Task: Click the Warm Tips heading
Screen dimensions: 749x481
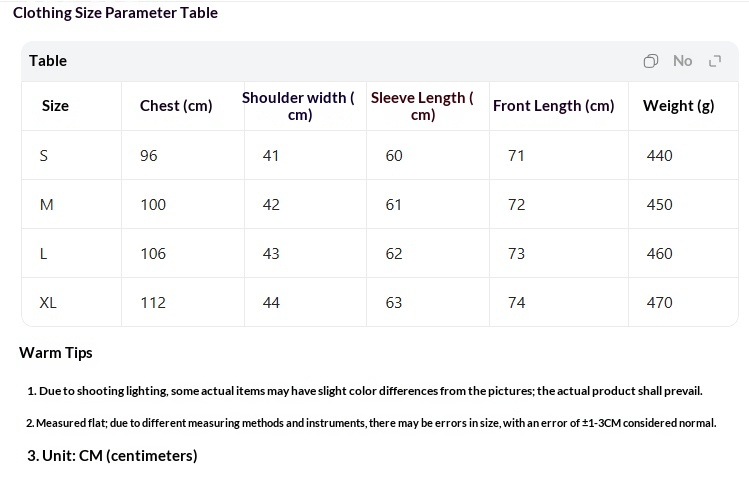Action: click(x=56, y=353)
